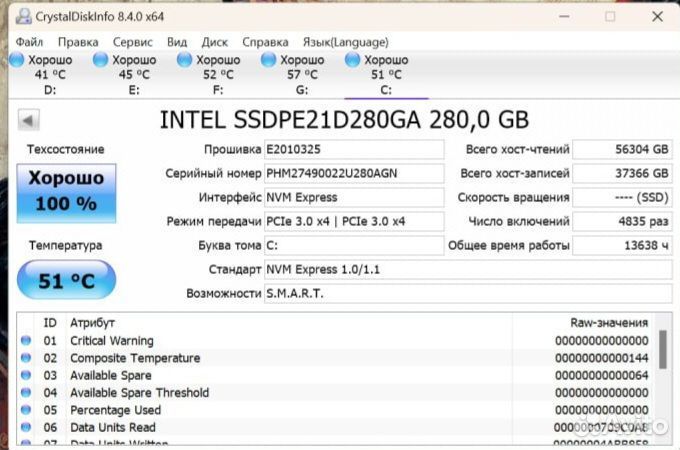Select the Composite Temperature attribute row
This screenshot has width=680, height=450.
coord(337,358)
